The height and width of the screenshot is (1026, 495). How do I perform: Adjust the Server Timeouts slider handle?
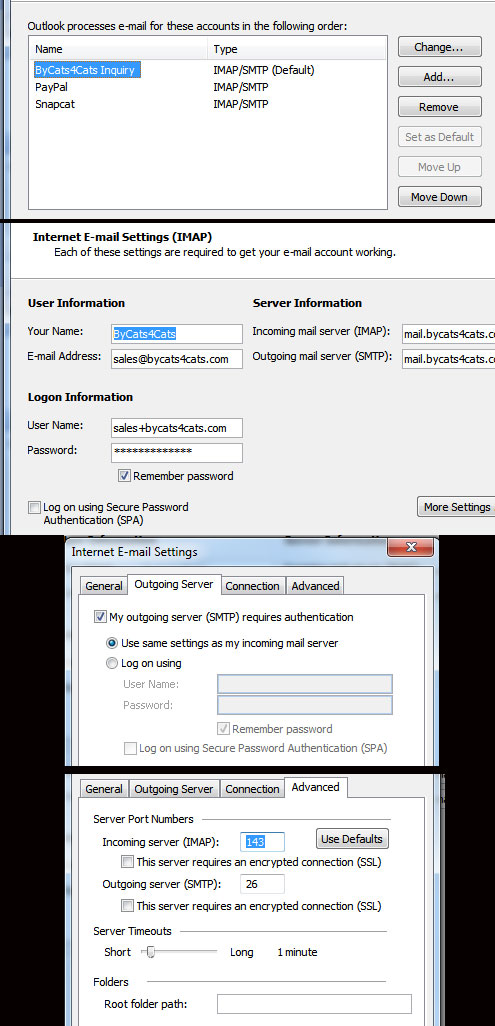pyautogui.click(x=151, y=952)
